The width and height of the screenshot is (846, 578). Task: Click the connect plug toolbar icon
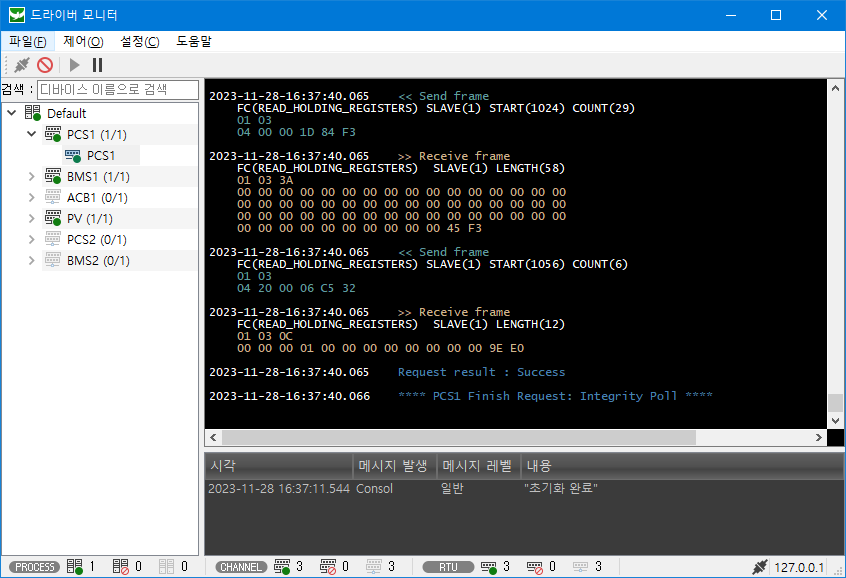(x=22, y=65)
